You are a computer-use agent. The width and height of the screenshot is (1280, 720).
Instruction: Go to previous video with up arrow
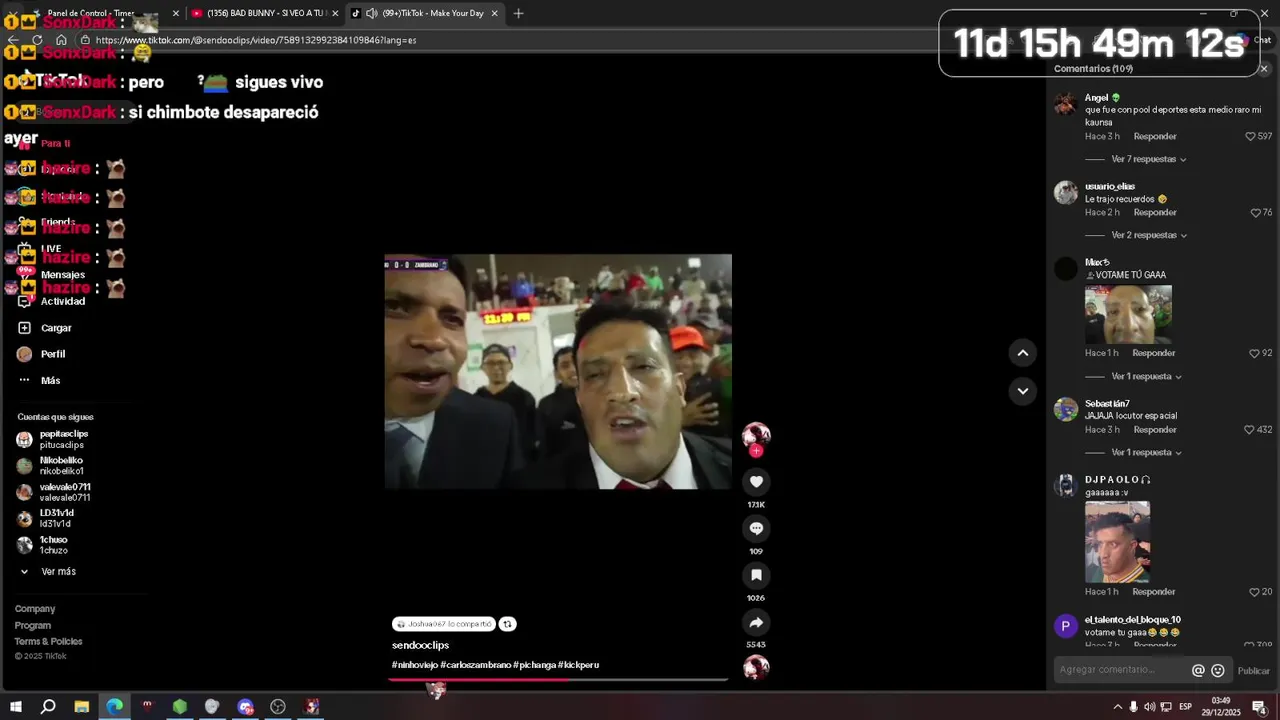click(x=1022, y=352)
